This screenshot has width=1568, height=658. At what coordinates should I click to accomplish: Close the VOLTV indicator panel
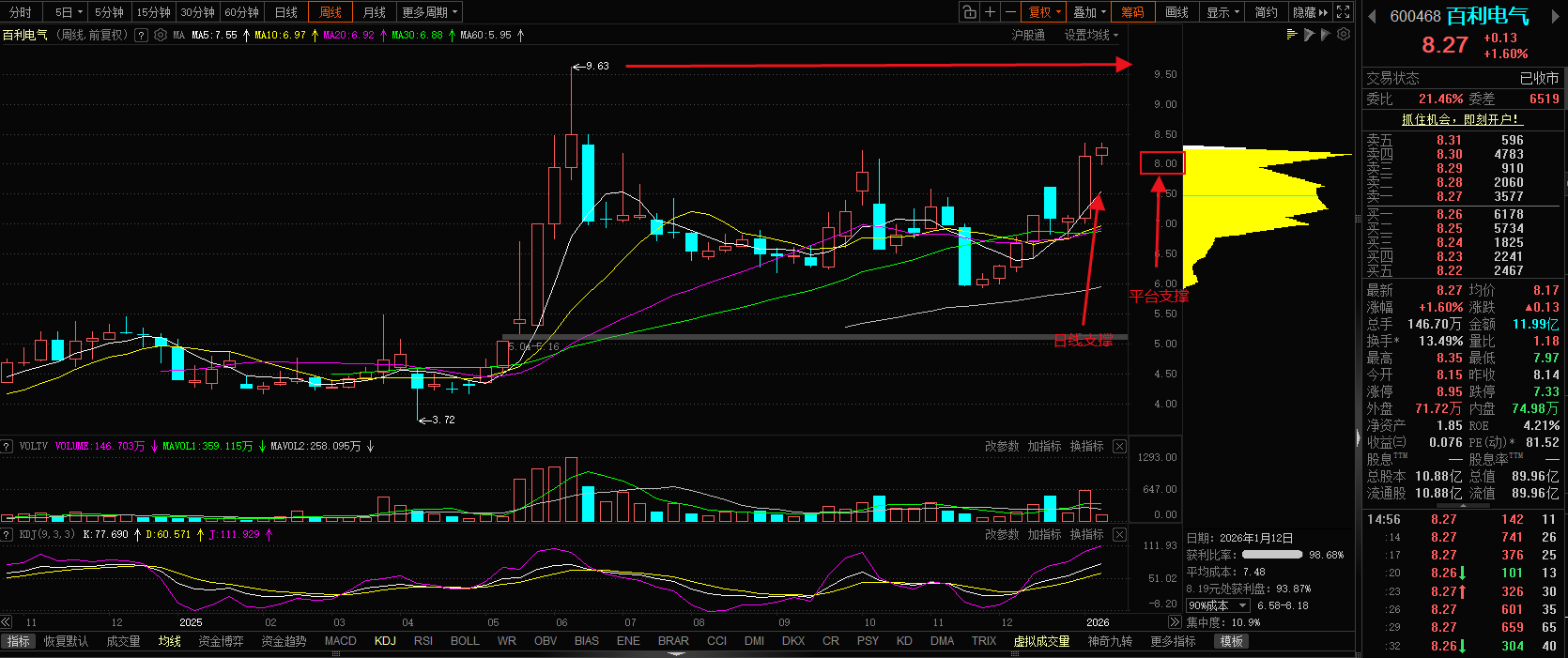[x=1119, y=446]
